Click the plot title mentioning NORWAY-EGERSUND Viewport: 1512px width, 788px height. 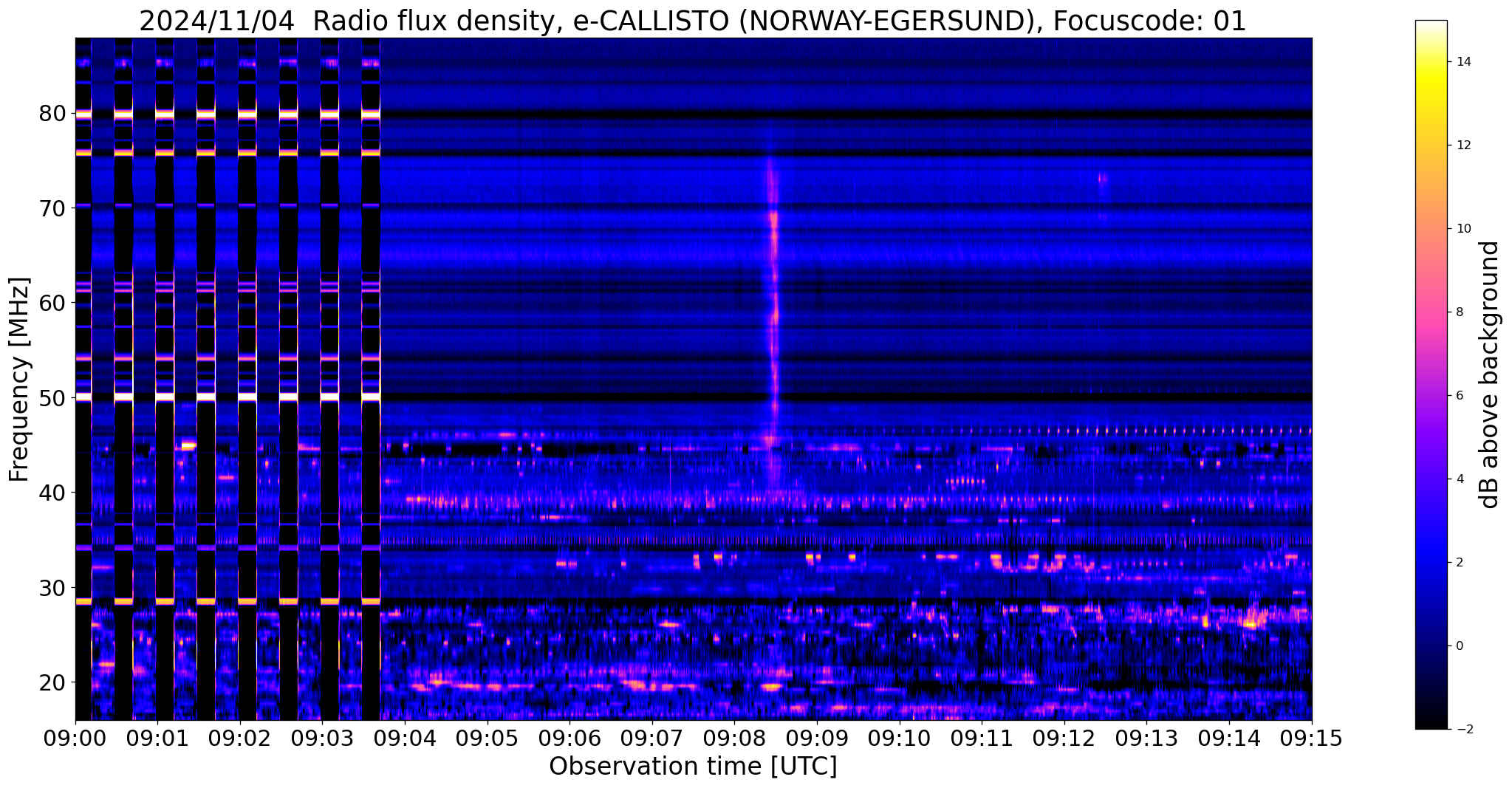[x=692, y=21]
